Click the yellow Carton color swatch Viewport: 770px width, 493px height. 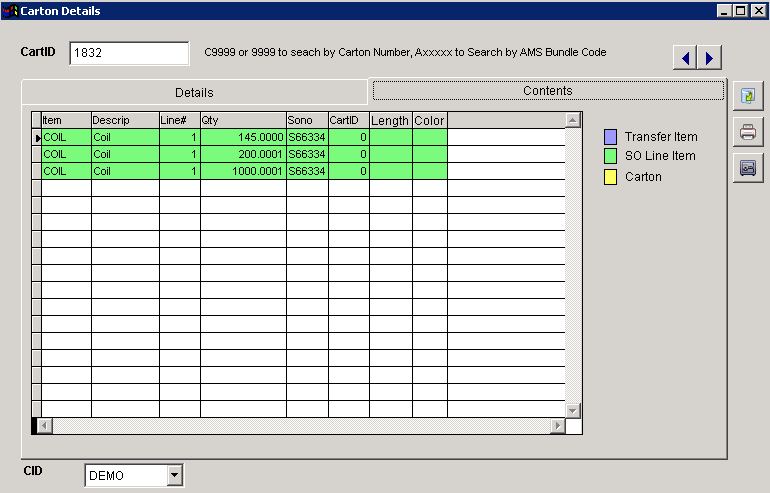pos(610,177)
